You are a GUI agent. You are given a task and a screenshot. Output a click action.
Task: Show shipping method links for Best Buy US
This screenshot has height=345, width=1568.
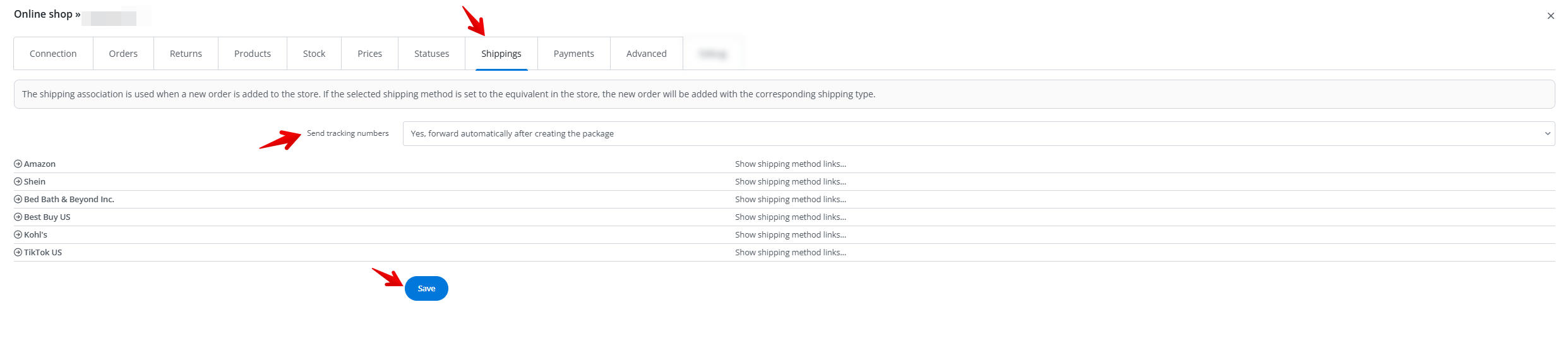(790, 217)
